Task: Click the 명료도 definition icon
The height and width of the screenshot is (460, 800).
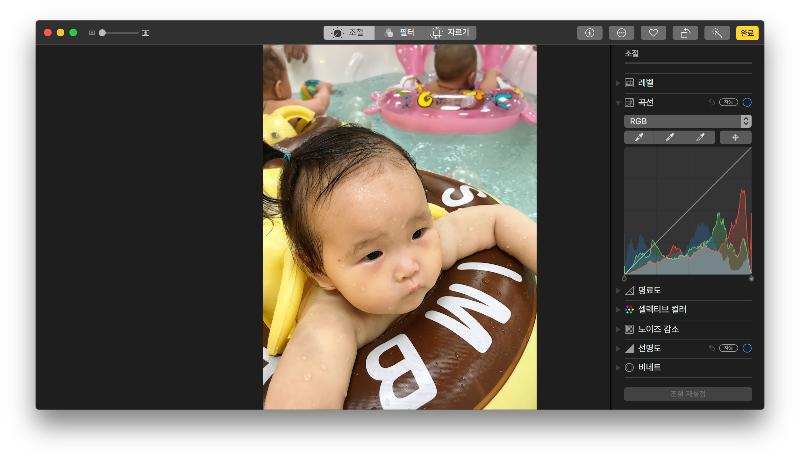Action: [x=630, y=290]
